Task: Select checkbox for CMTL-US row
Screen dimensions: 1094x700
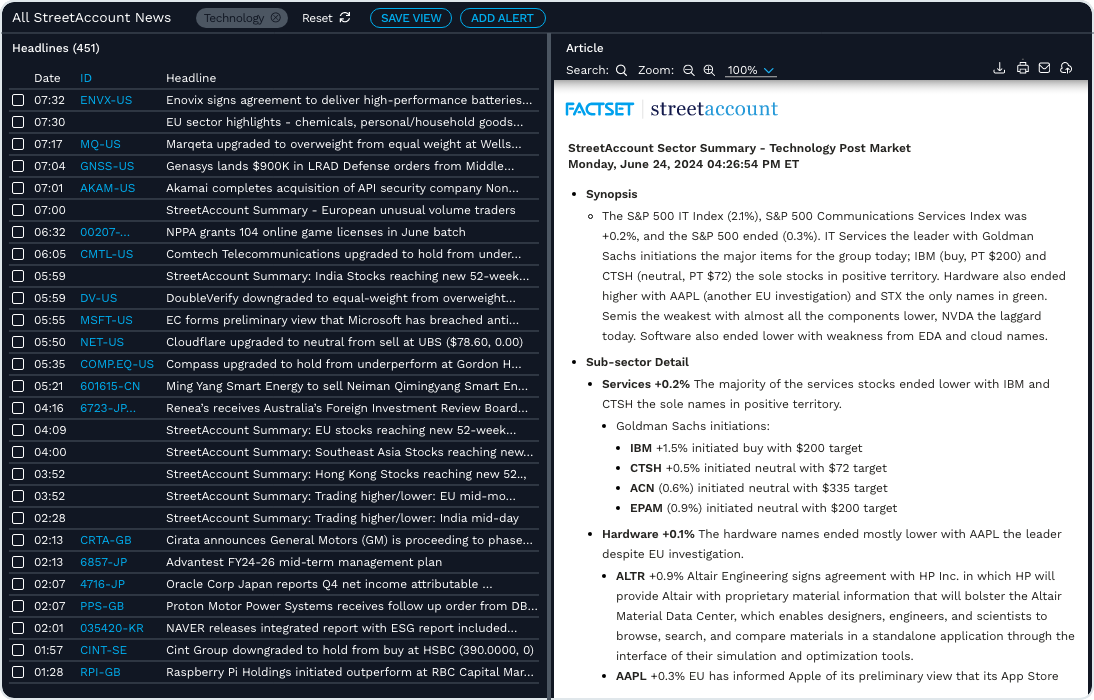Action: (18, 254)
